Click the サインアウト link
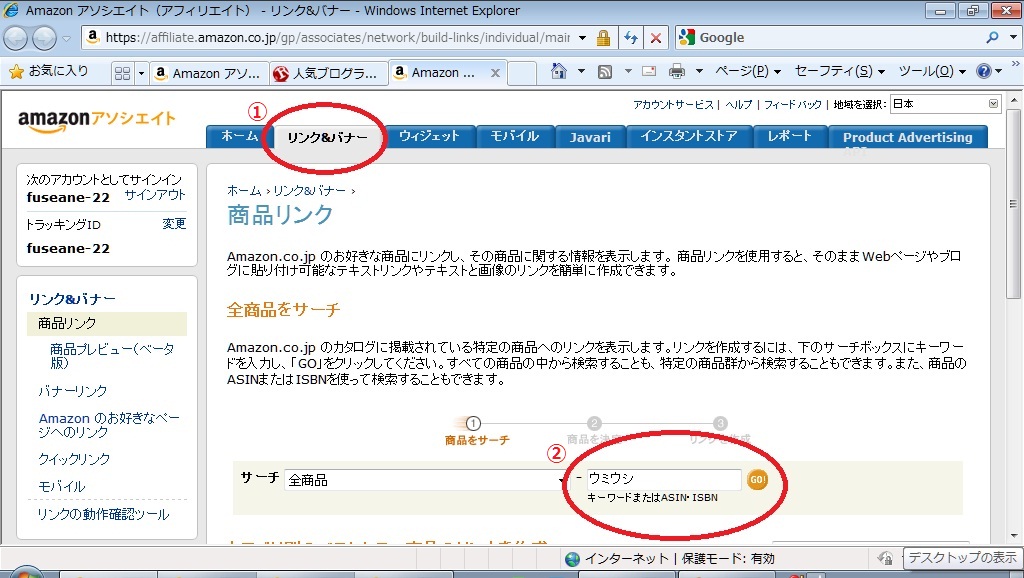Image resolution: width=1024 pixels, height=578 pixels. pos(155,195)
